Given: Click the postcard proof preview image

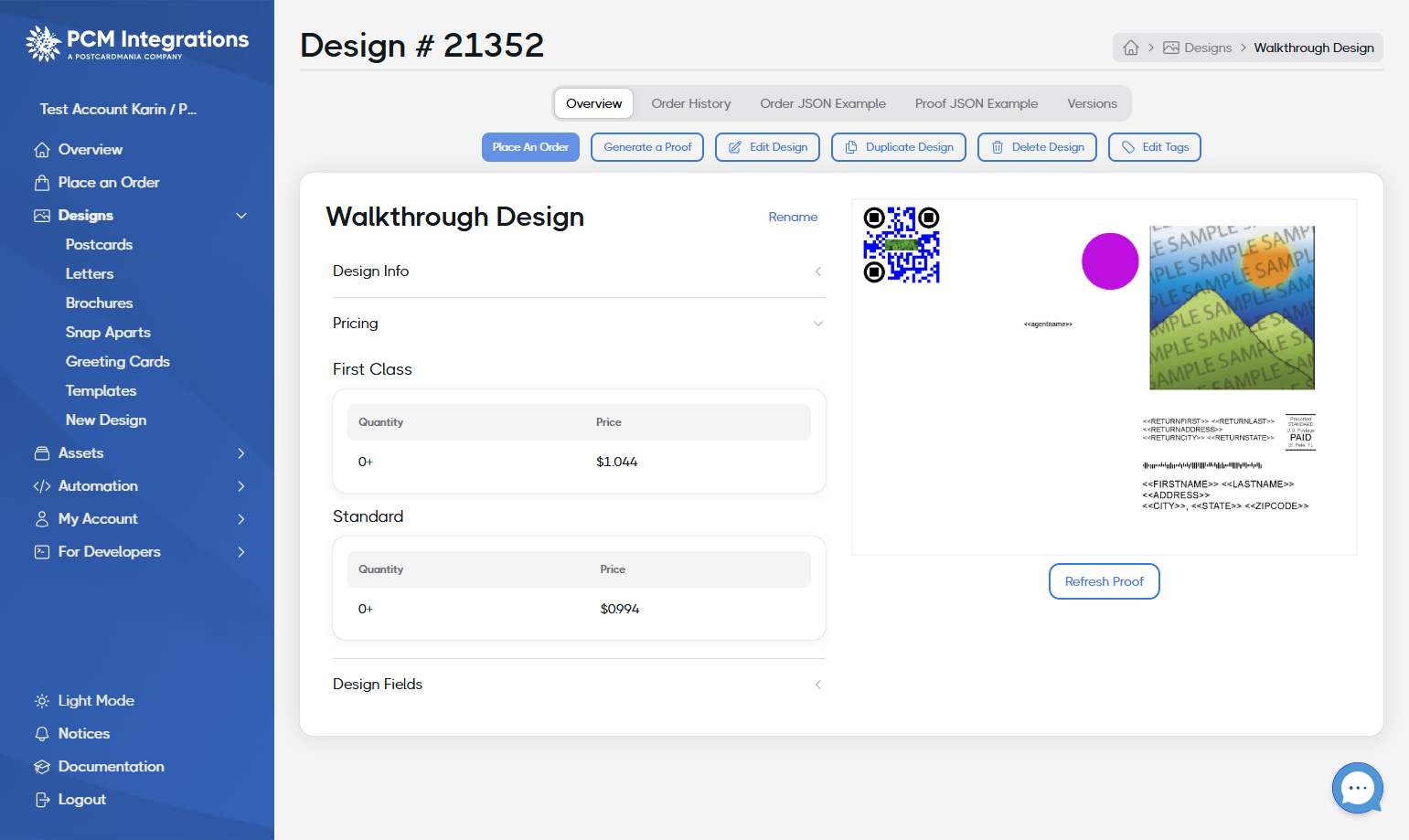Looking at the screenshot, I should pyautogui.click(x=1104, y=377).
